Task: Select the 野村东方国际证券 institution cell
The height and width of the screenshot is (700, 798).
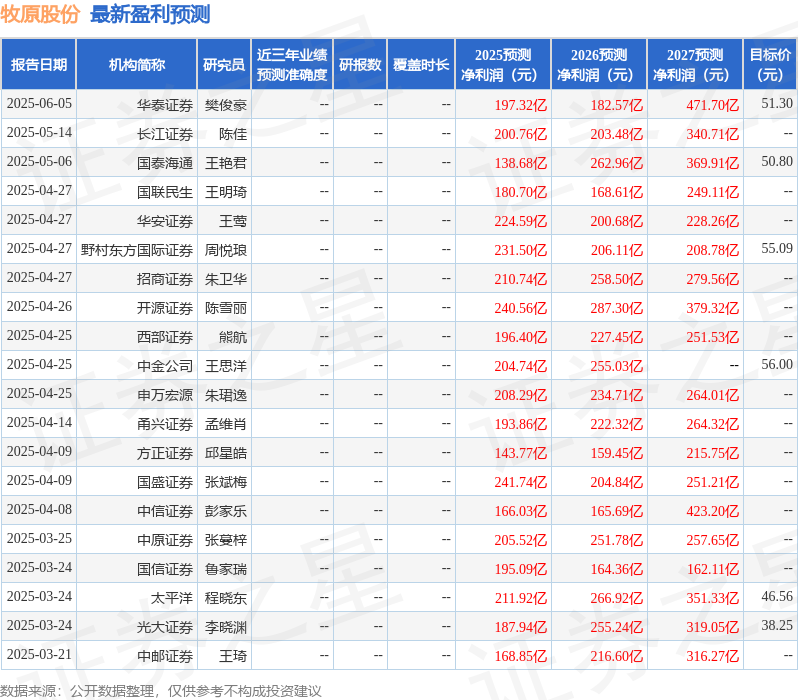Action: tap(137, 250)
